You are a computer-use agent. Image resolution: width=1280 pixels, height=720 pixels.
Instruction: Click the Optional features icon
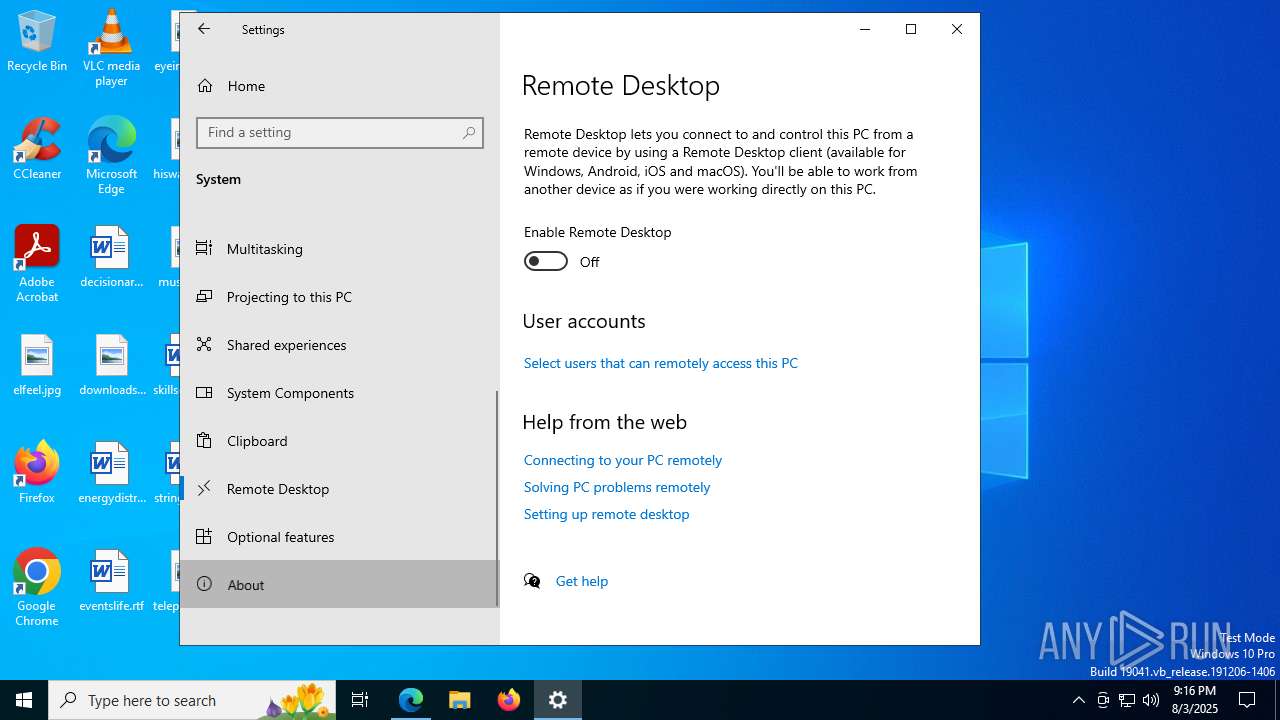pos(204,536)
